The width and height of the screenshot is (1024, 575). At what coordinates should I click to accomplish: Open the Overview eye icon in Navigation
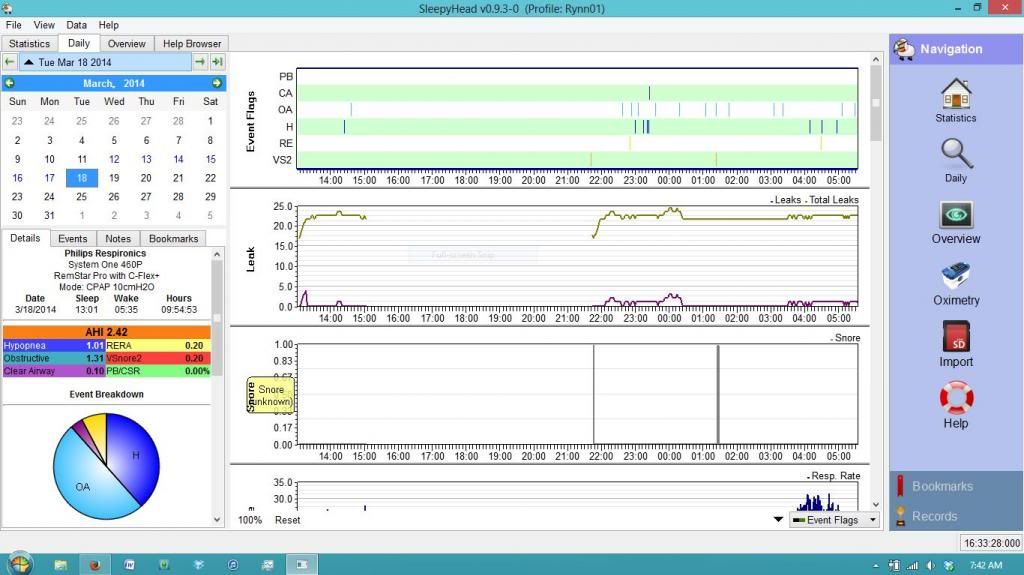click(955, 219)
